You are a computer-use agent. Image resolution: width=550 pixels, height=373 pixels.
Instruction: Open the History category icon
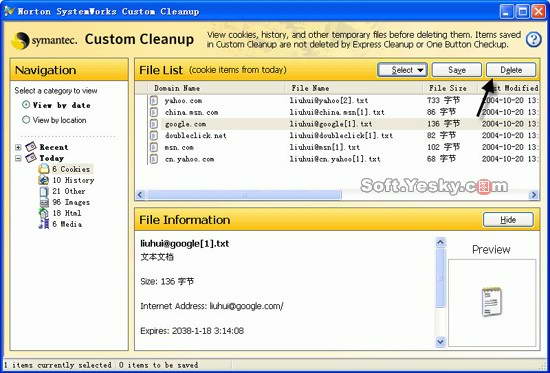coord(43,180)
